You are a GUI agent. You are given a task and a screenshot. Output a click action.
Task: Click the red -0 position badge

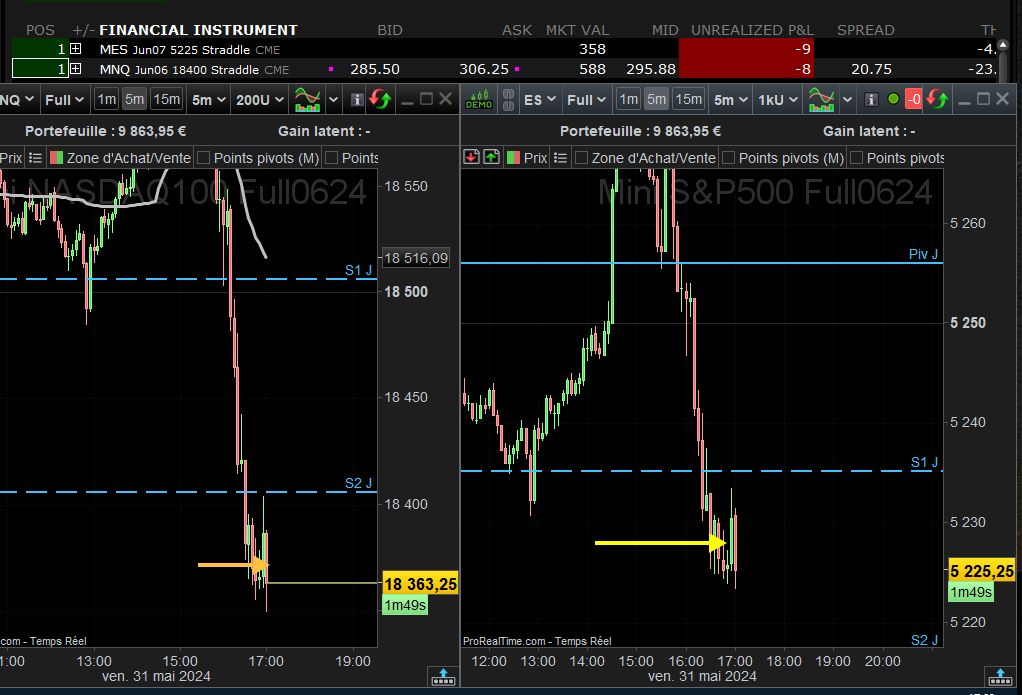pos(914,99)
